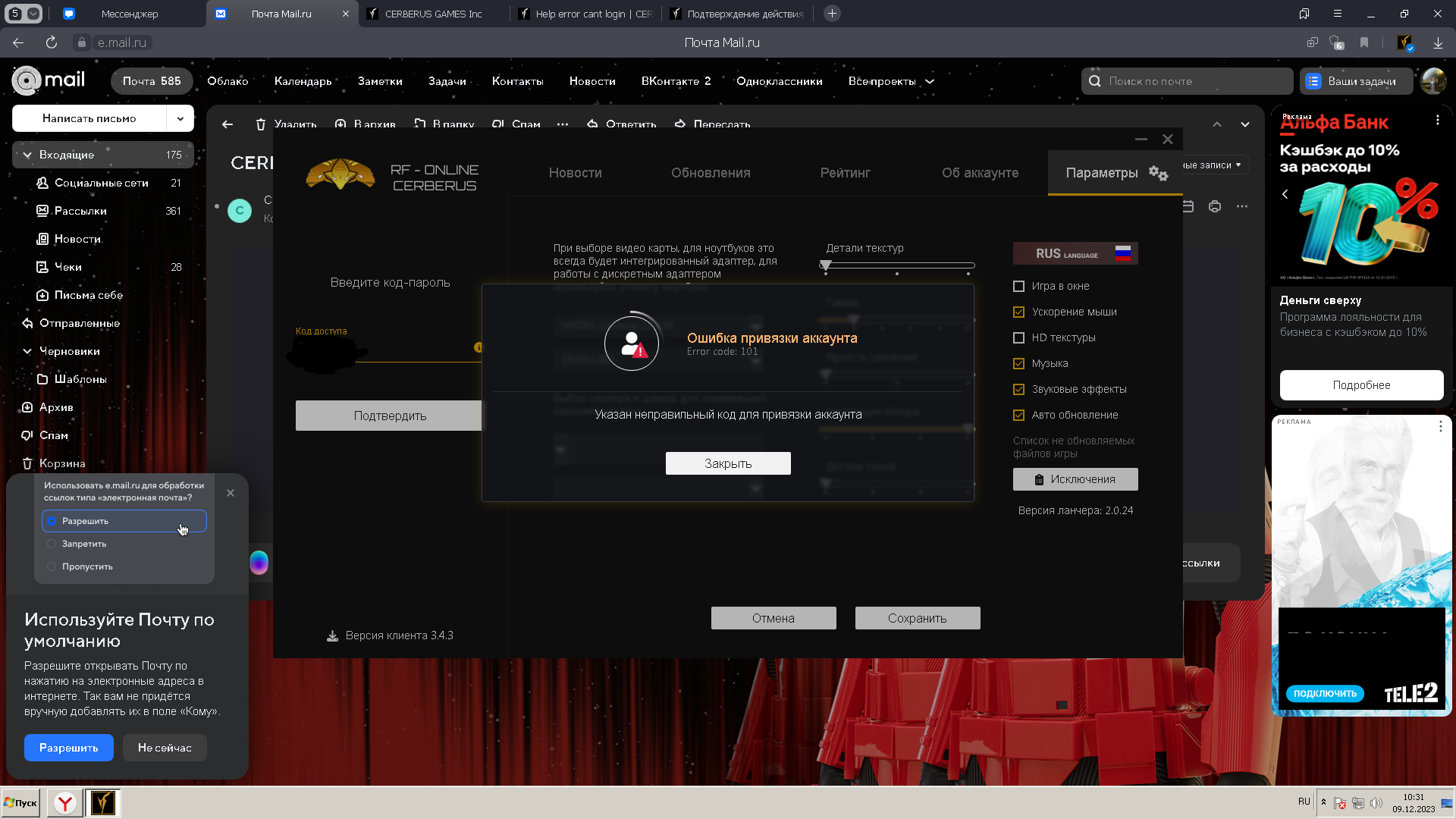Image resolution: width=1456 pixels, height=819 pixels.
Task: Click the Russian flag language icon
Action: tap(1123, 253)
